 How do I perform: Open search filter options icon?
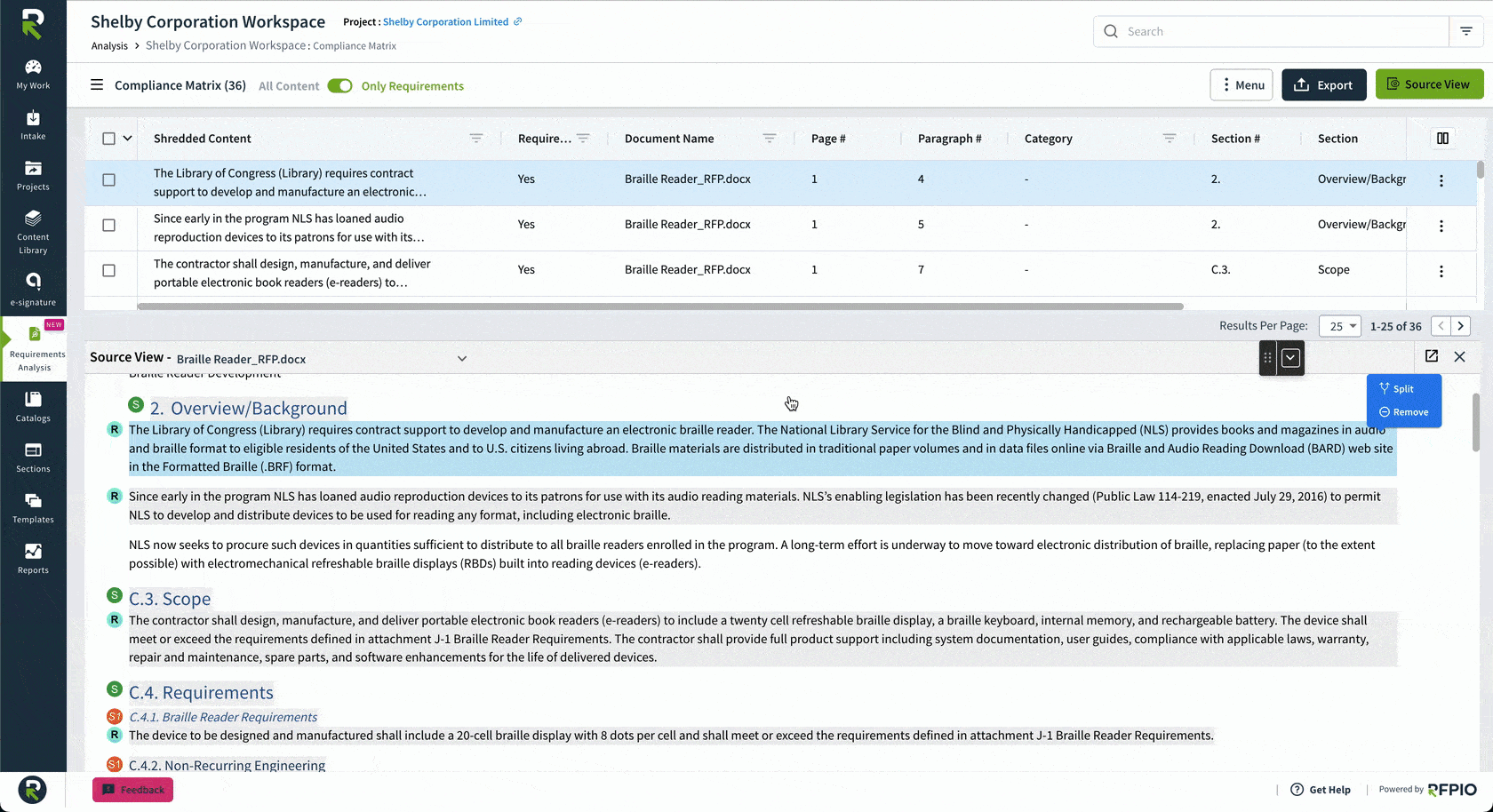point(1466,31)
